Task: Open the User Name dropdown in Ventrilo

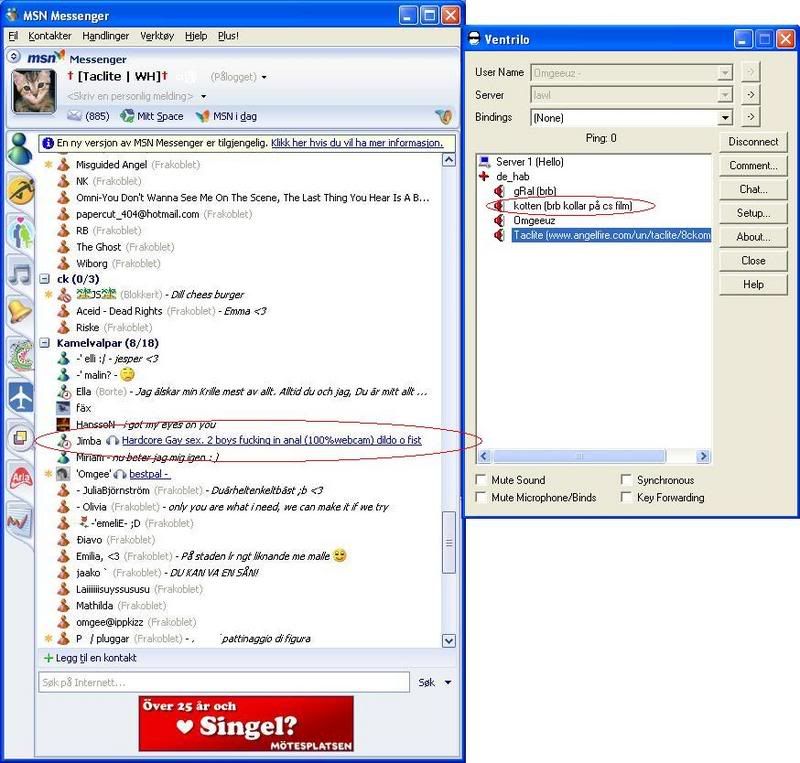Action: 724,73
